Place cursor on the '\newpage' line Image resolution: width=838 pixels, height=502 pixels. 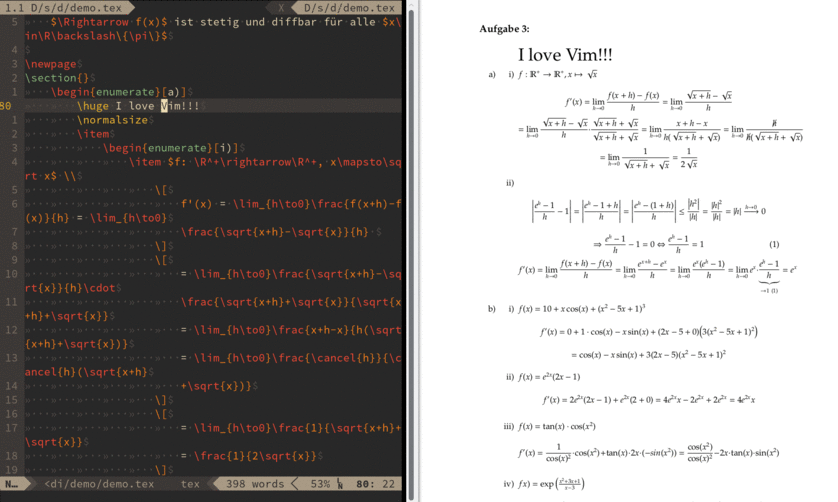(51, 64)
